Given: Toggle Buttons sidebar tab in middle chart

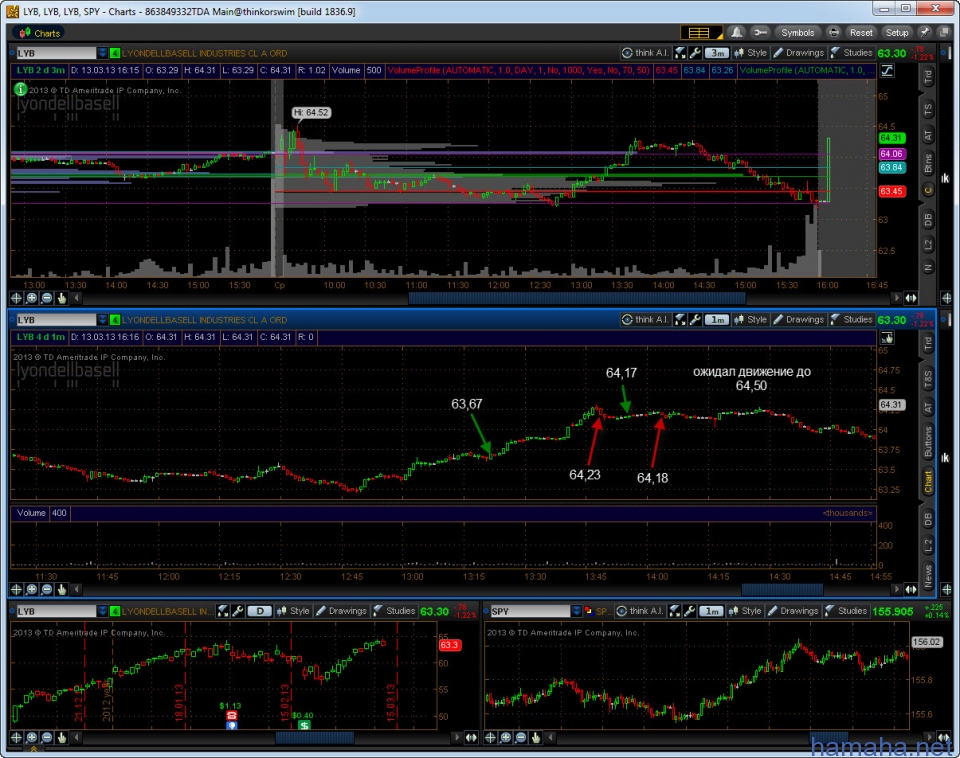Looking at the screenshot, I should click(928, 442).
